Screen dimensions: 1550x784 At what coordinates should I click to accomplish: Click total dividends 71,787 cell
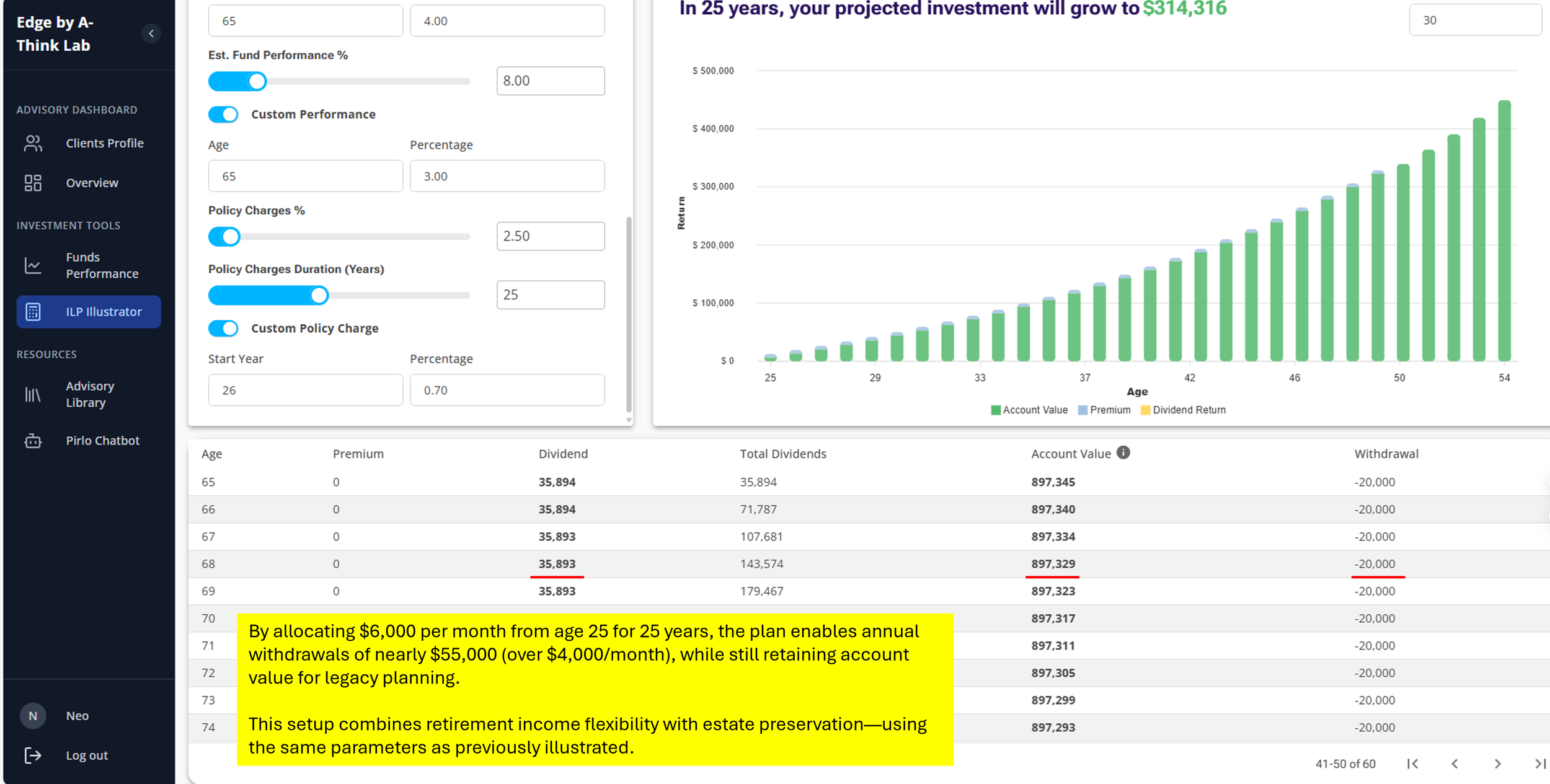[x=758, y=509]
